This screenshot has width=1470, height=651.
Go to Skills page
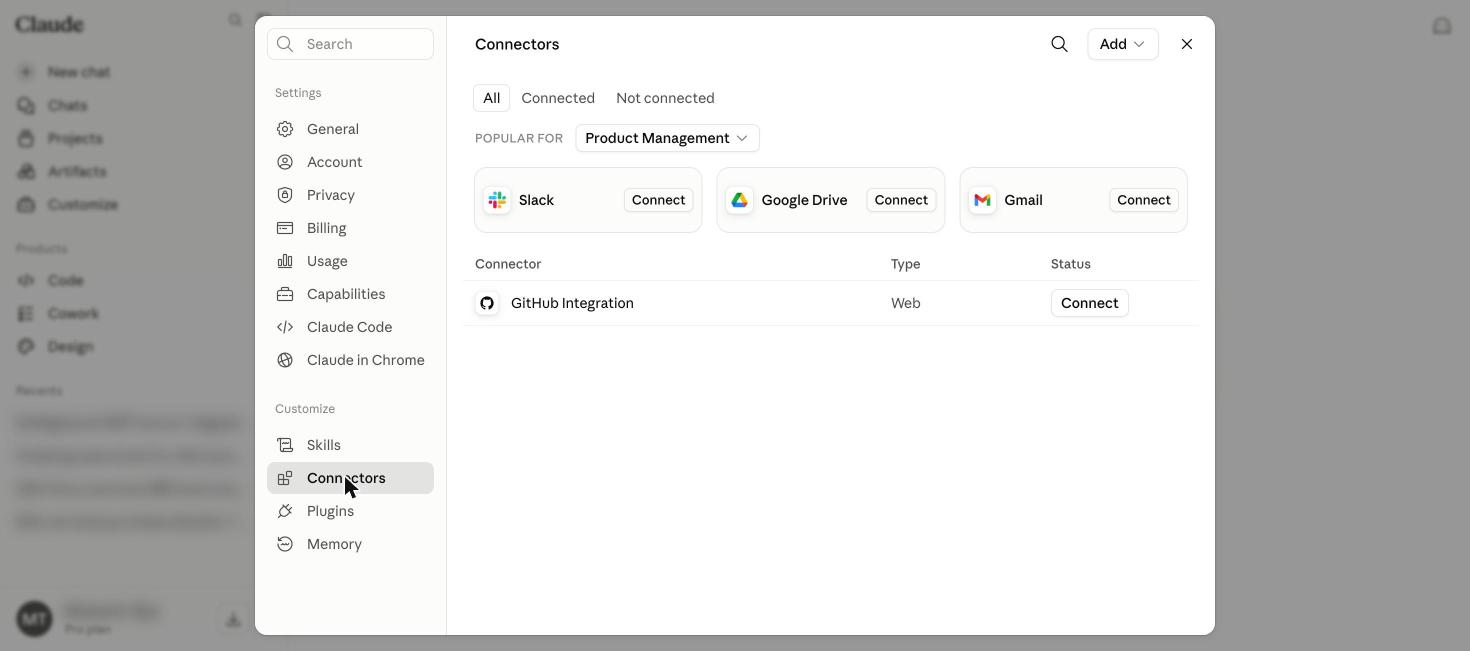pos(350,445)
